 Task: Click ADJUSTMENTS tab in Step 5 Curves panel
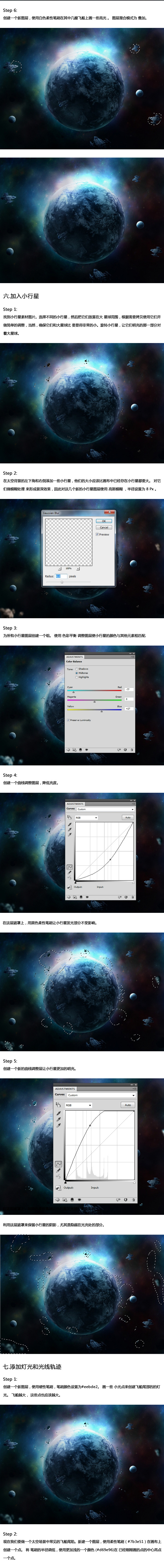[x=65, y=1089]
